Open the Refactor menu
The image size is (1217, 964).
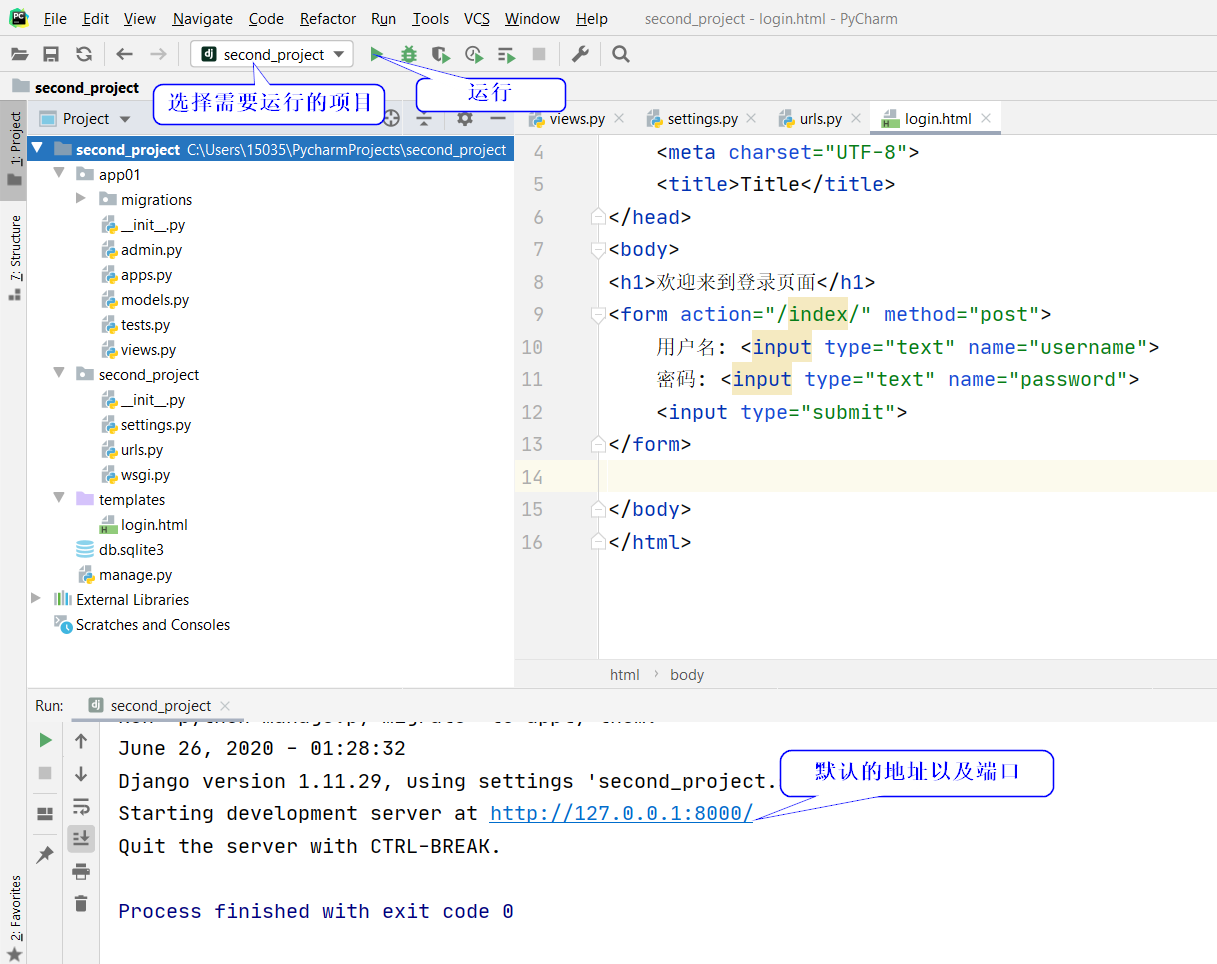click(328, 19)
